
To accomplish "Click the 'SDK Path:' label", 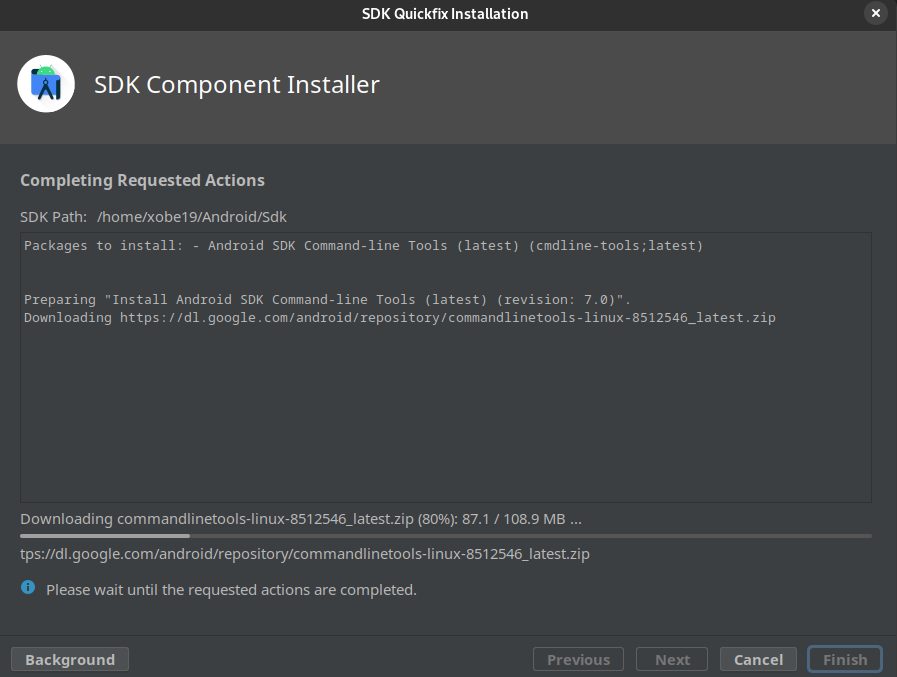I will (53, 217).
